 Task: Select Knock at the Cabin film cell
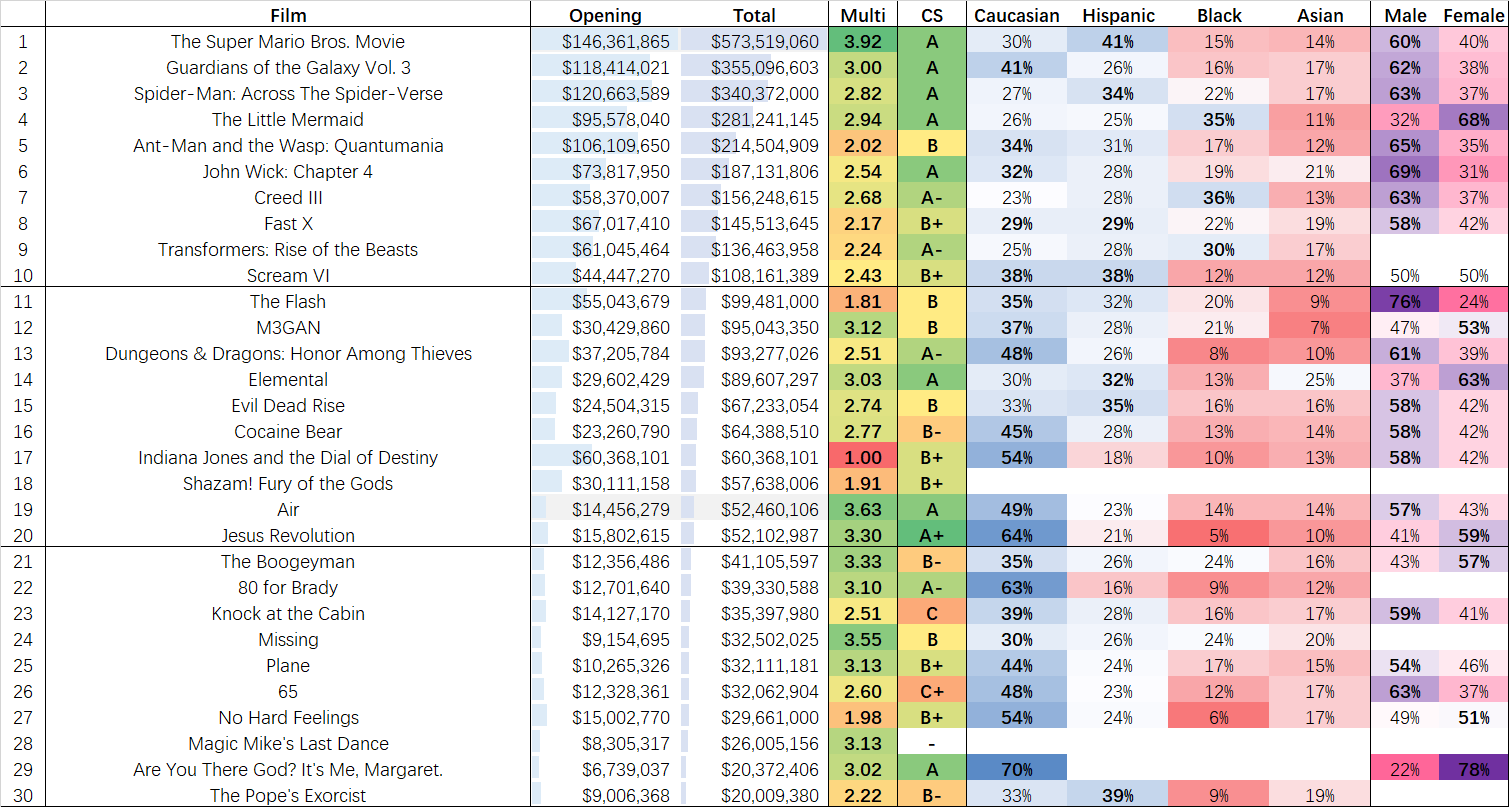point(288,614)
